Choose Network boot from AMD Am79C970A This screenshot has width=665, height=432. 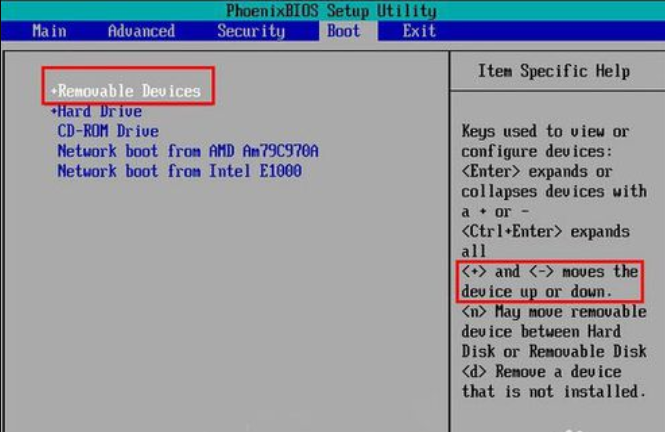coord(188,151)
